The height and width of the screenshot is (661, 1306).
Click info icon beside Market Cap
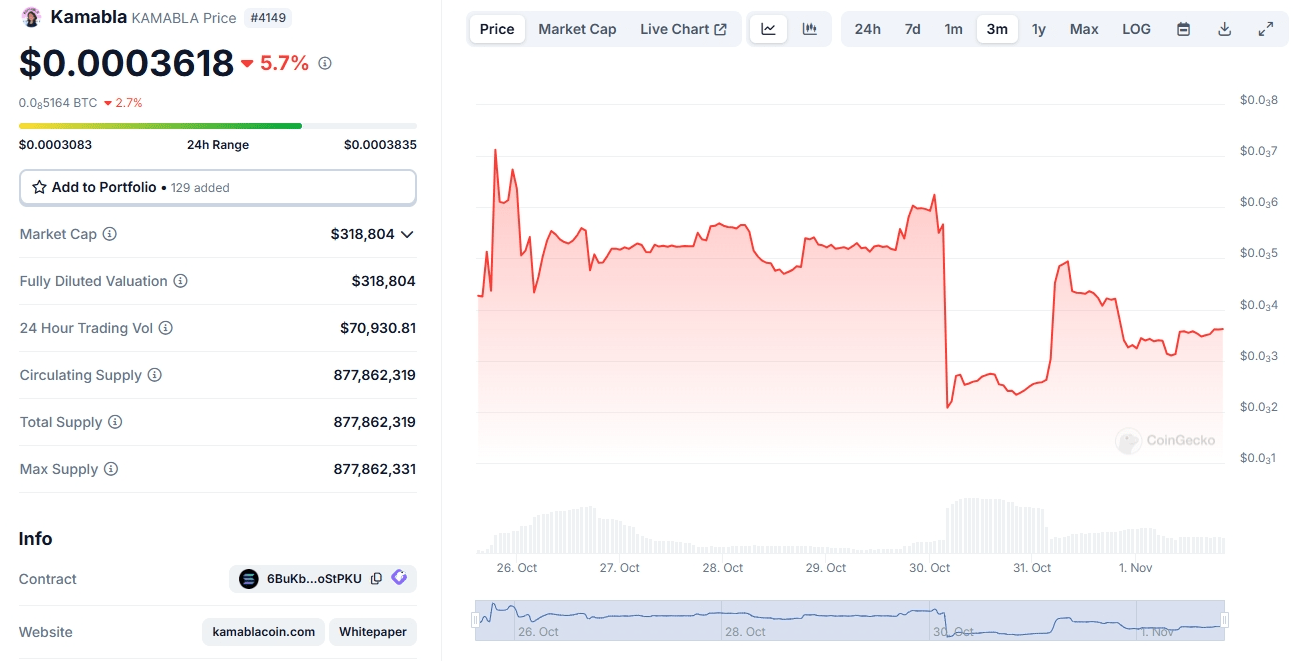(110, 234)
